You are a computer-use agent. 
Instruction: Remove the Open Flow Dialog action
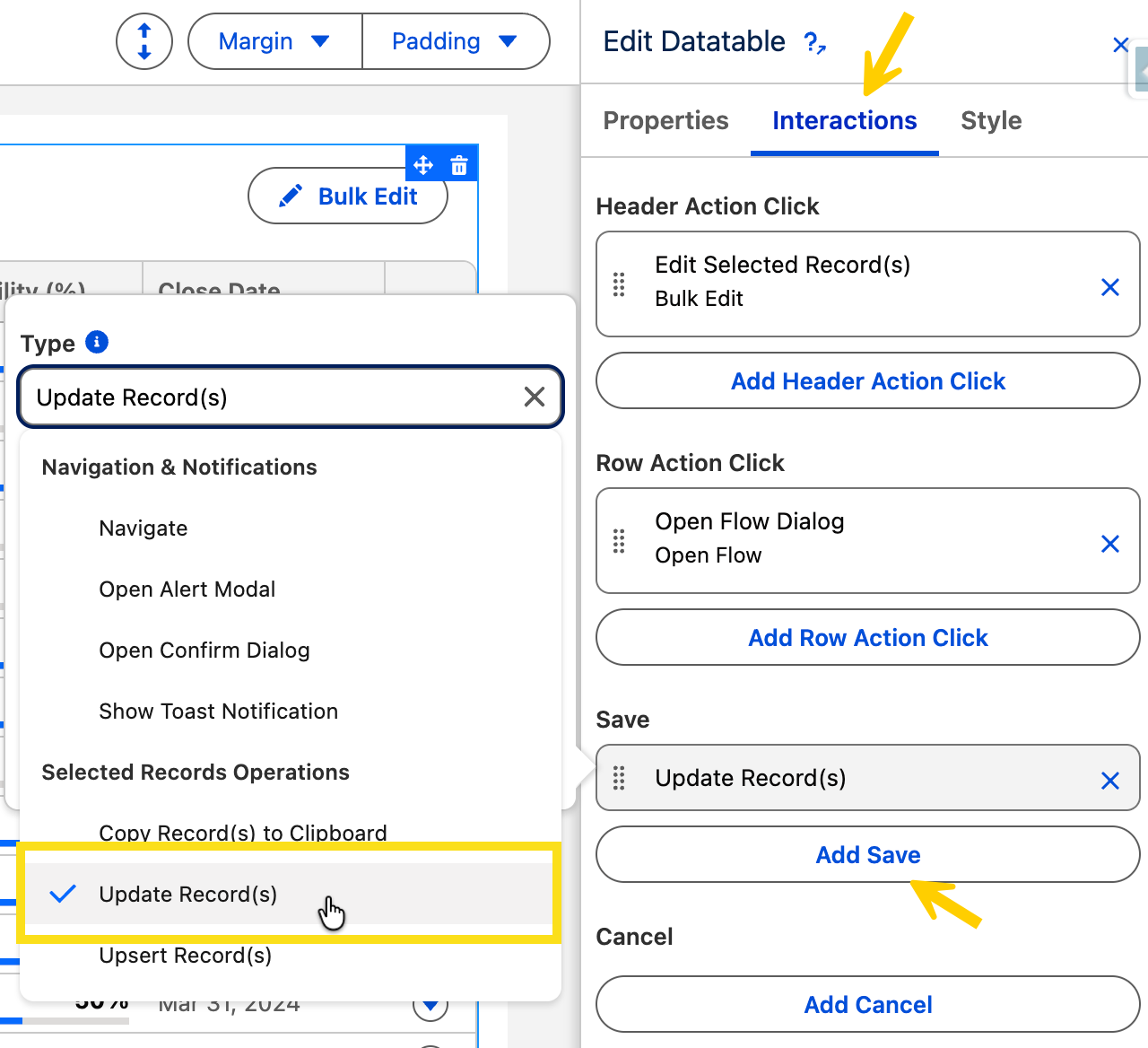click(x=1109, y=544)
